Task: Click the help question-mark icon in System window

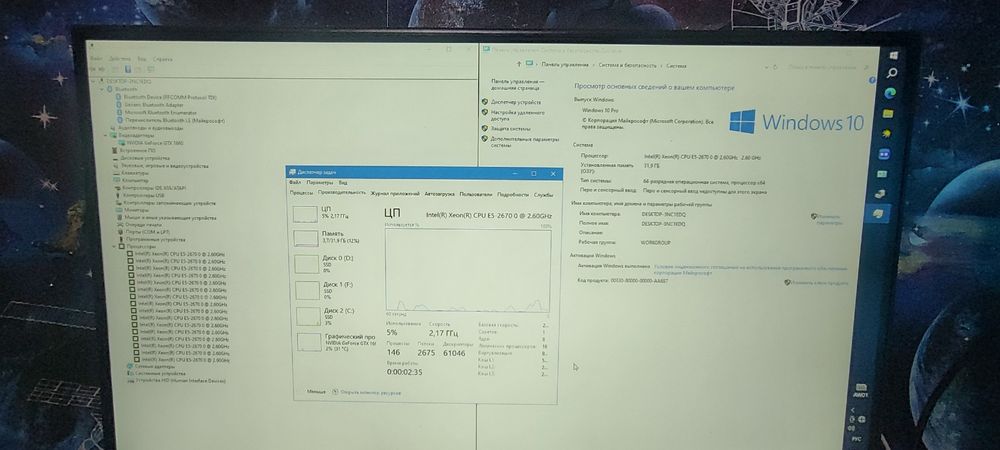Action: pos(871,80)
